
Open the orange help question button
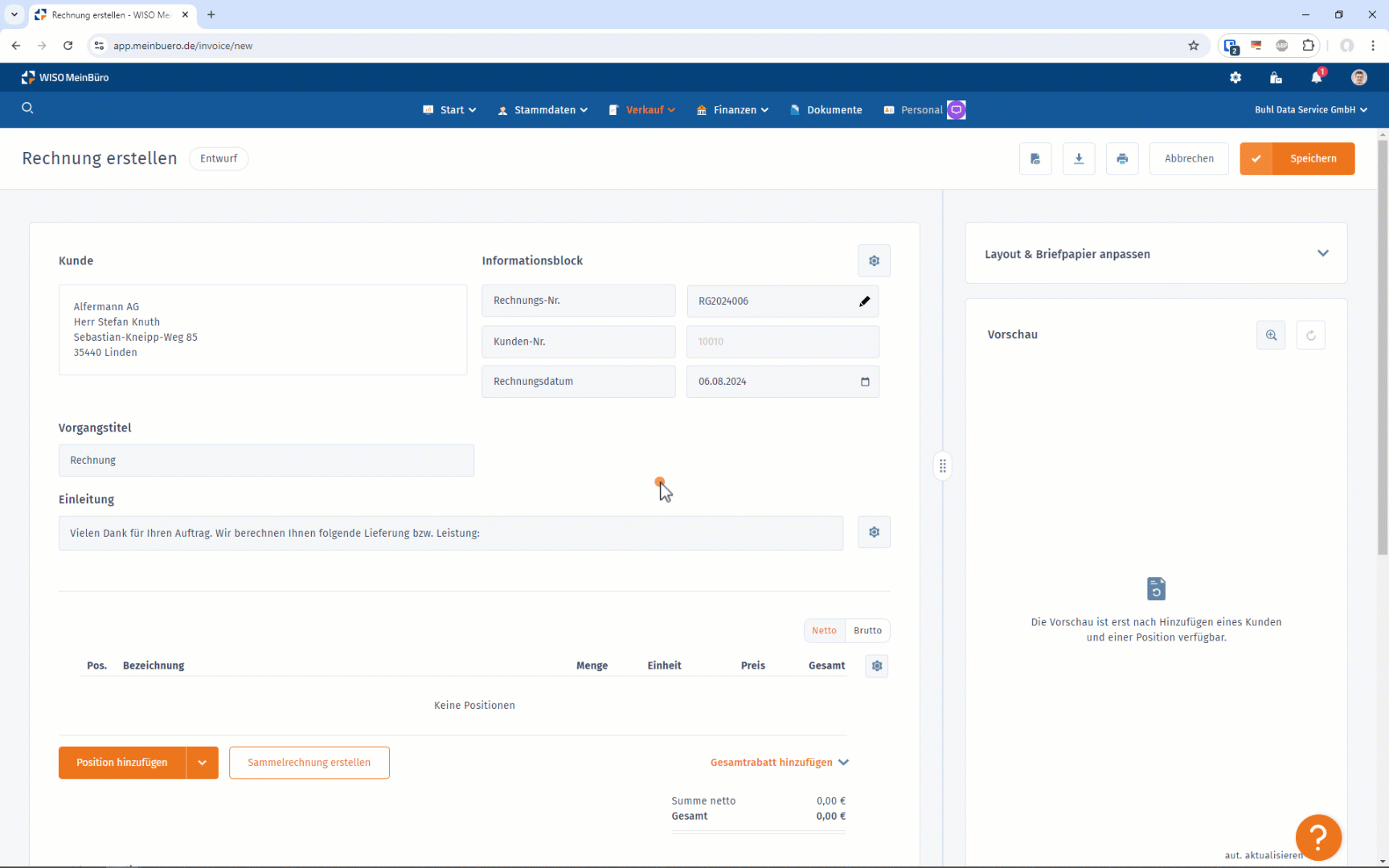1317,837
